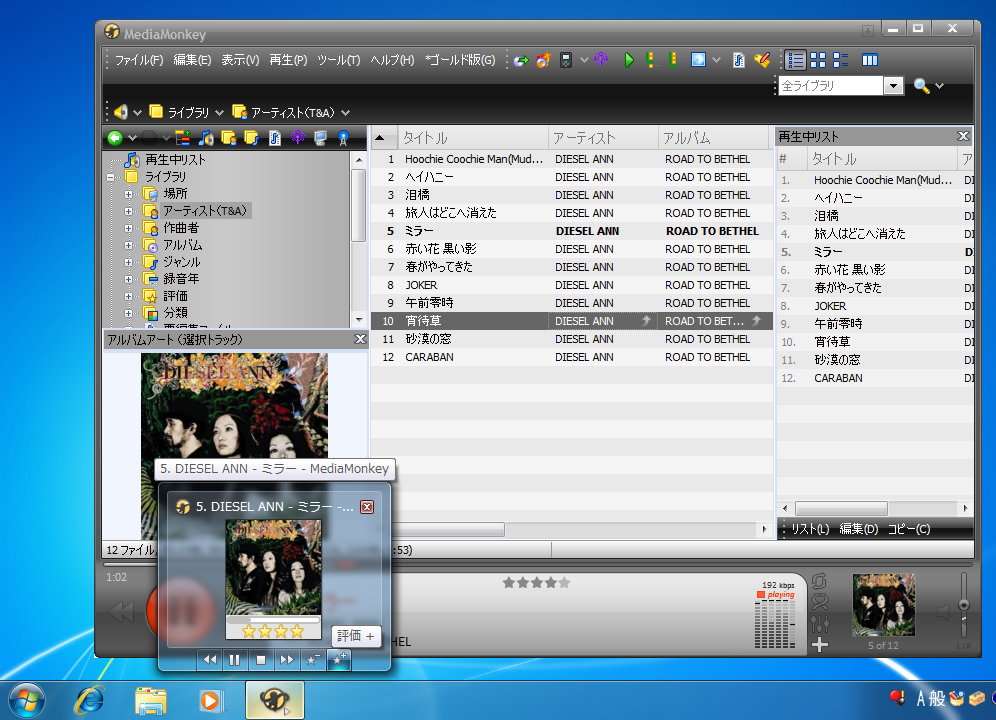
Task: Click the アルバム column header
Action: pyautogui.click(x=713, y=137)
